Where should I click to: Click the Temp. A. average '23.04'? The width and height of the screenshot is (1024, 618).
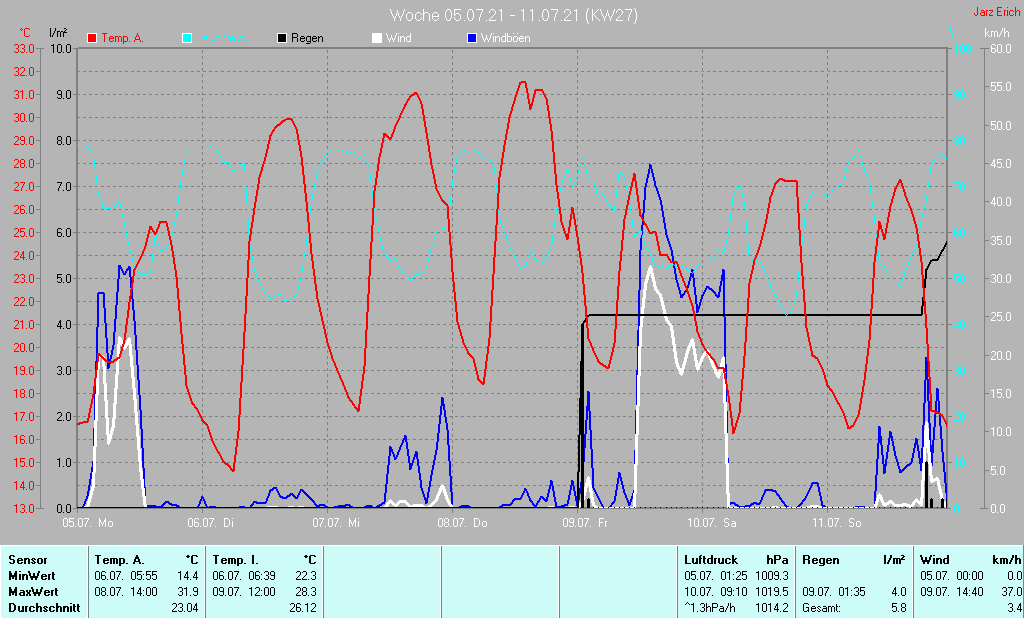point(185,608)
